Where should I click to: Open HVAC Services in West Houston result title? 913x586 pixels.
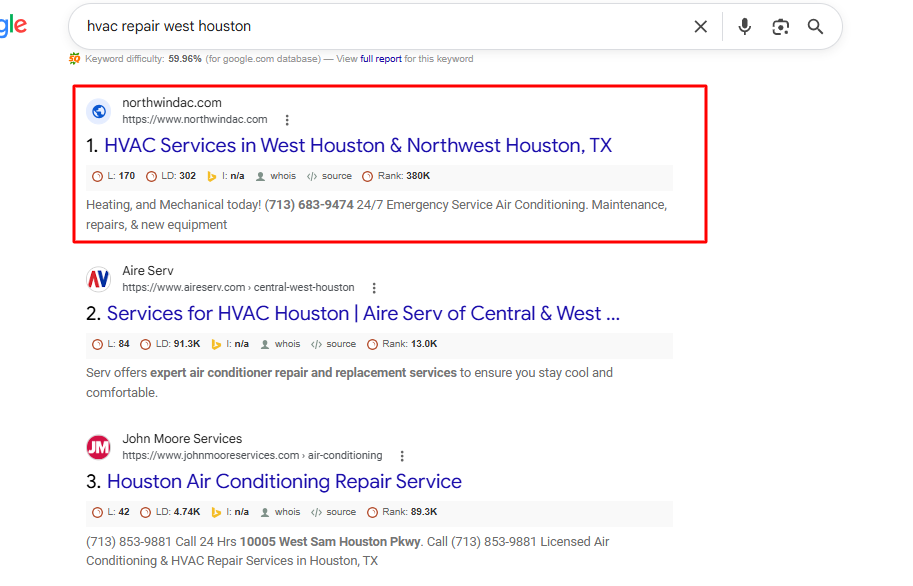click(x=358, y=146)
